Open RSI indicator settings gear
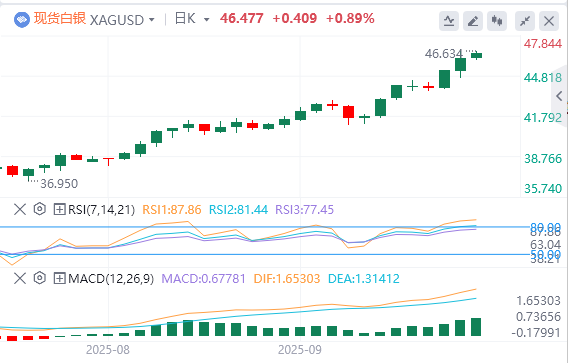 click(39, 209)
